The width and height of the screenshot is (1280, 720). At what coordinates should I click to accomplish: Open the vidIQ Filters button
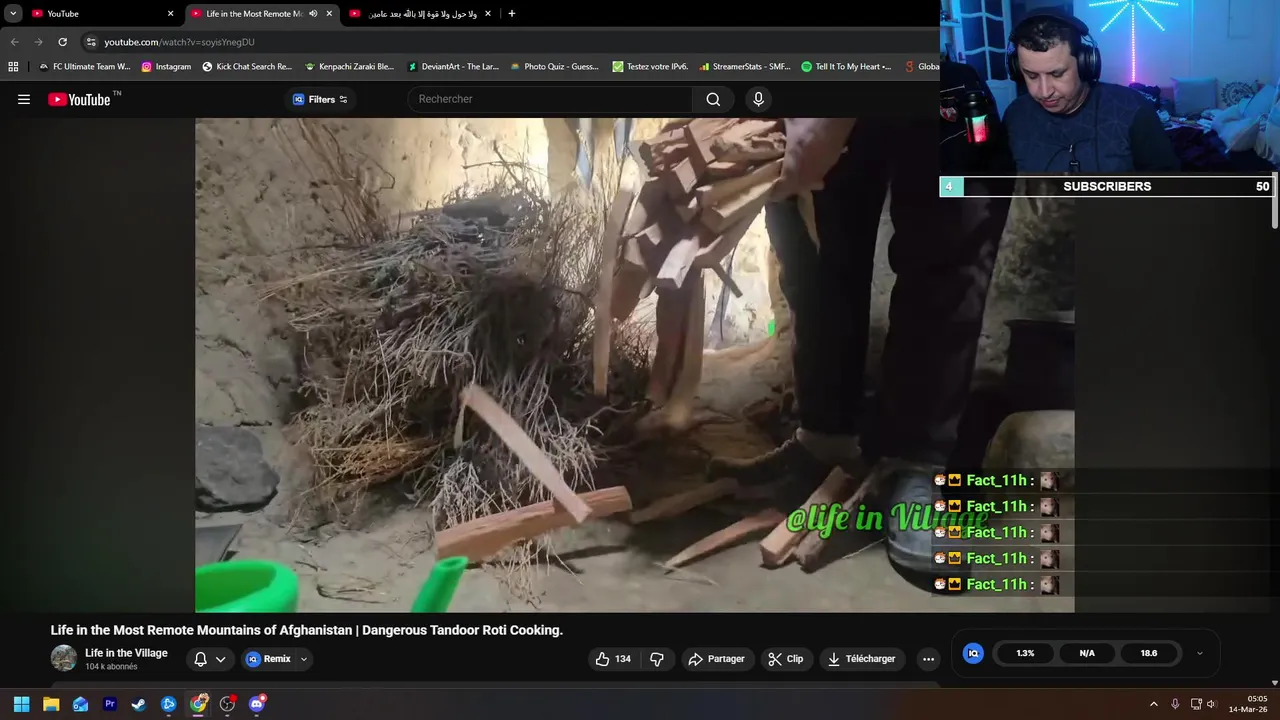coord(320,99)
